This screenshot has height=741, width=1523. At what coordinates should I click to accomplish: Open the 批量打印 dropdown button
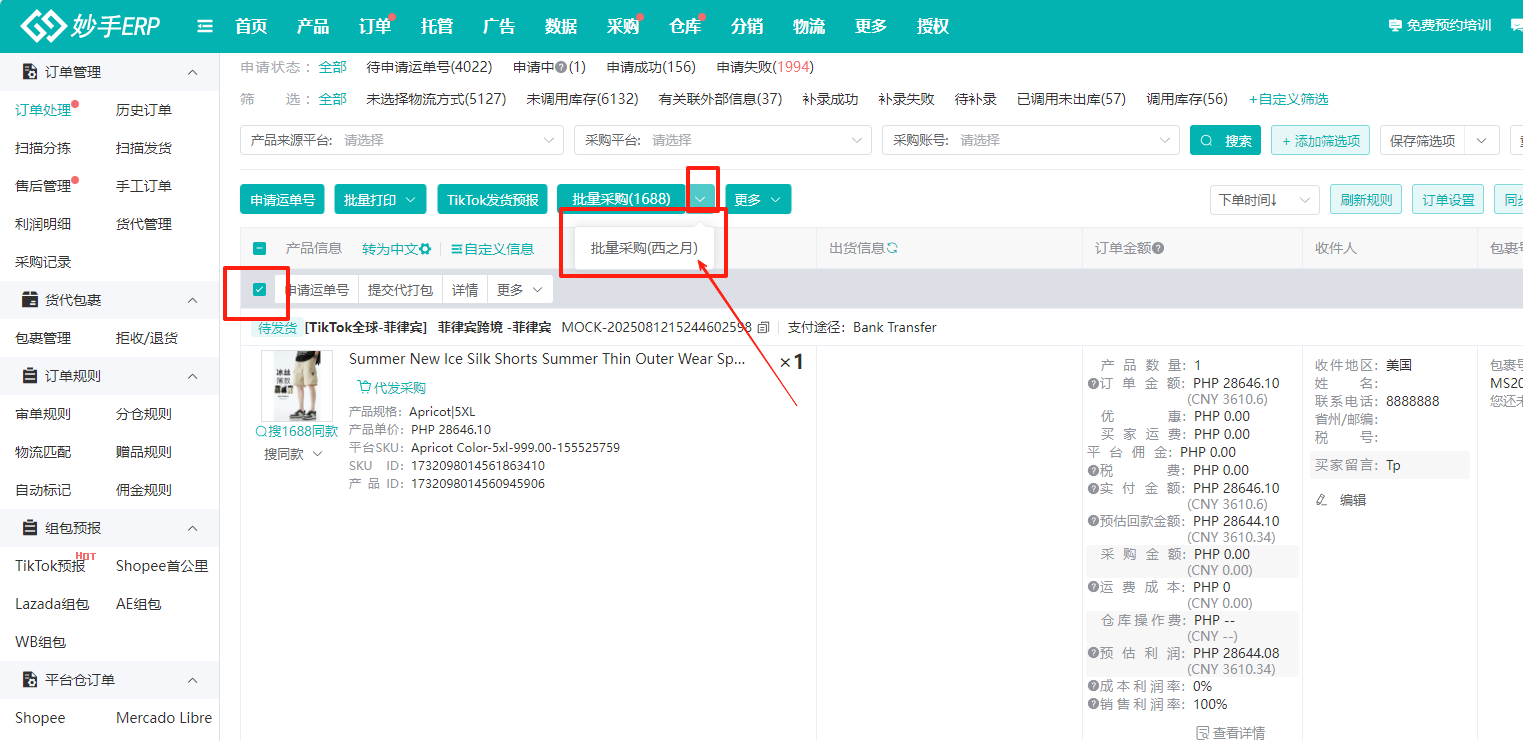(380, 199)
